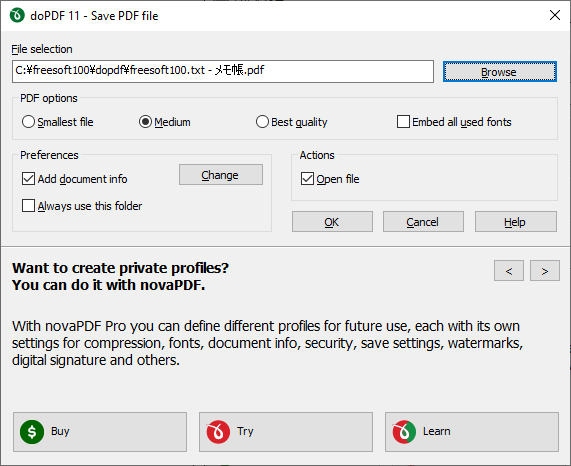571x466 pixels.
Task: Select the Smallest file option
Action: pos(28,122)
